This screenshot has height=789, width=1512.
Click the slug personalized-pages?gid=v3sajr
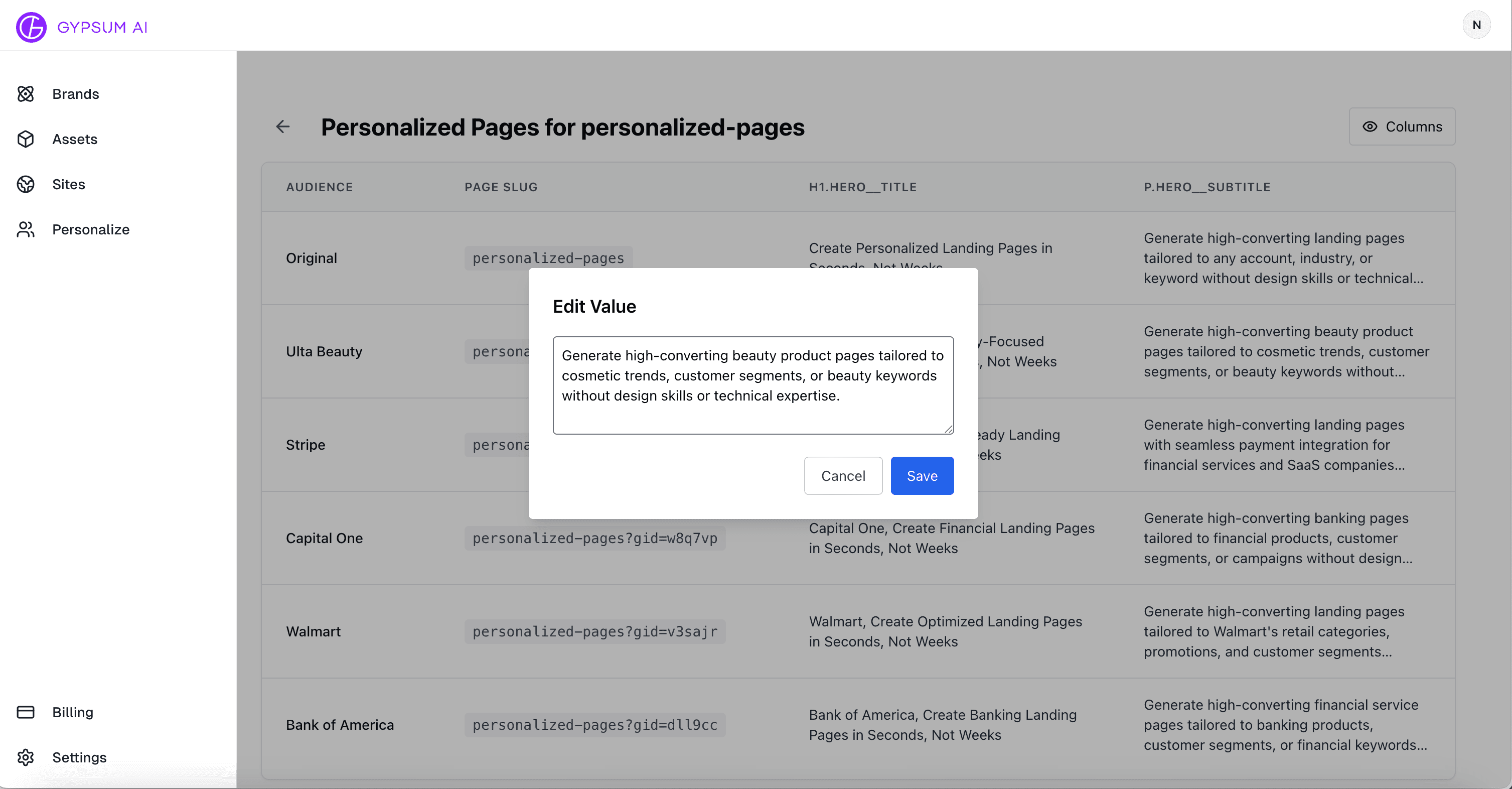594,632
